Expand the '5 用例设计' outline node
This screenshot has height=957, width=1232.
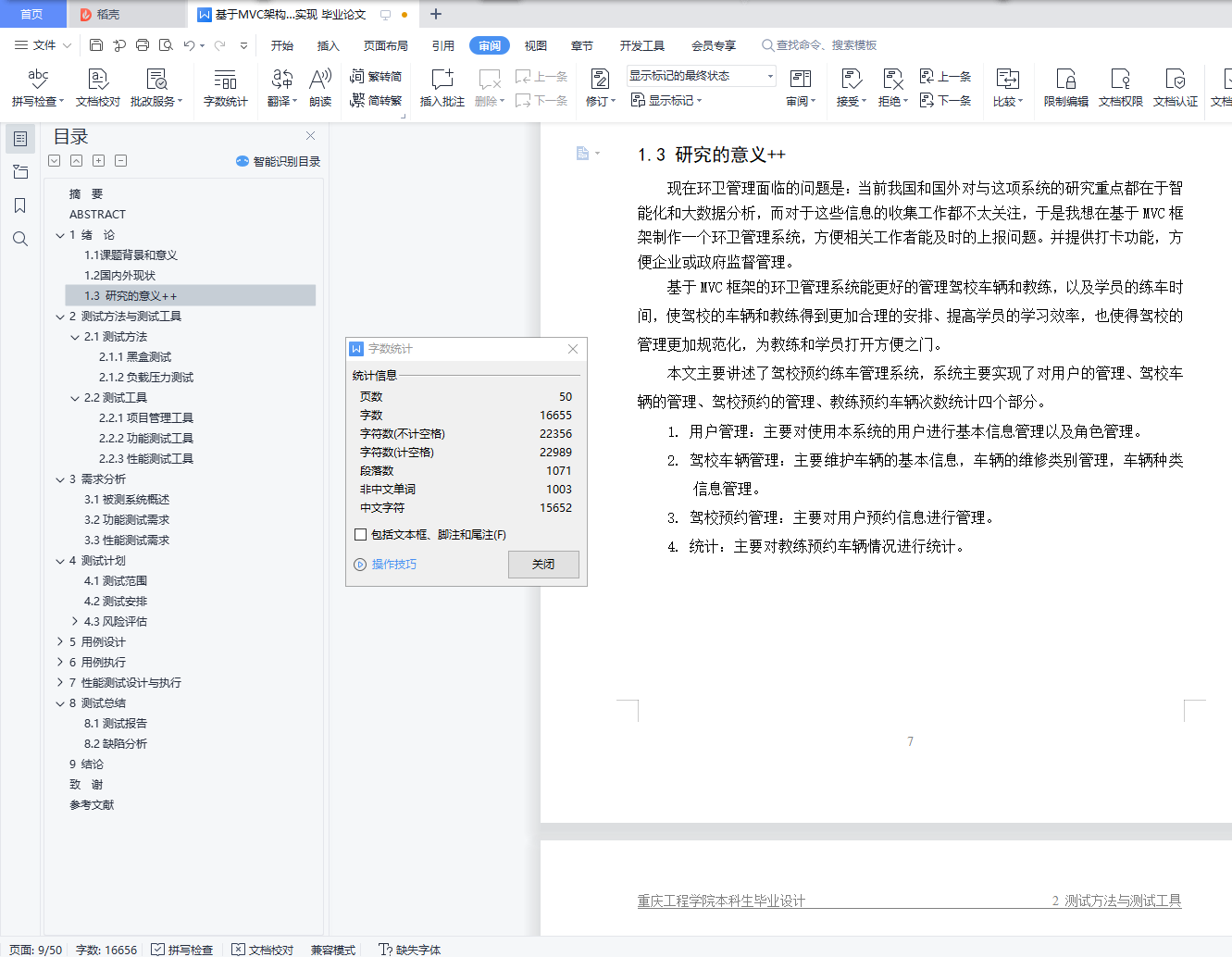pos(60,642)
